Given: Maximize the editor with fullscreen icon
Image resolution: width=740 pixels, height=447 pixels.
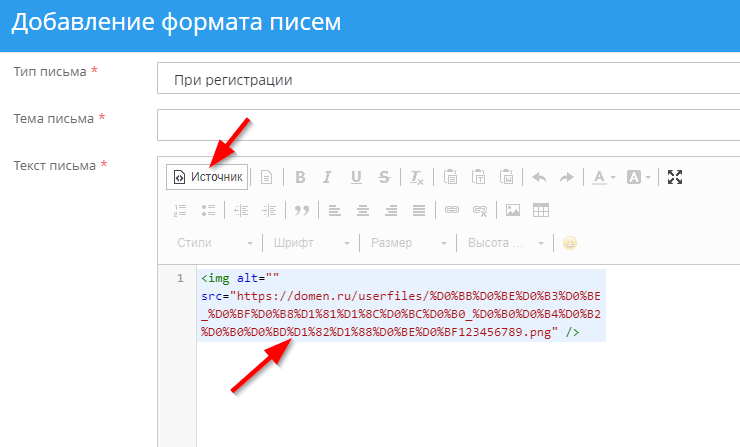Looking at the screenshot, I should (x=675, y=177).
